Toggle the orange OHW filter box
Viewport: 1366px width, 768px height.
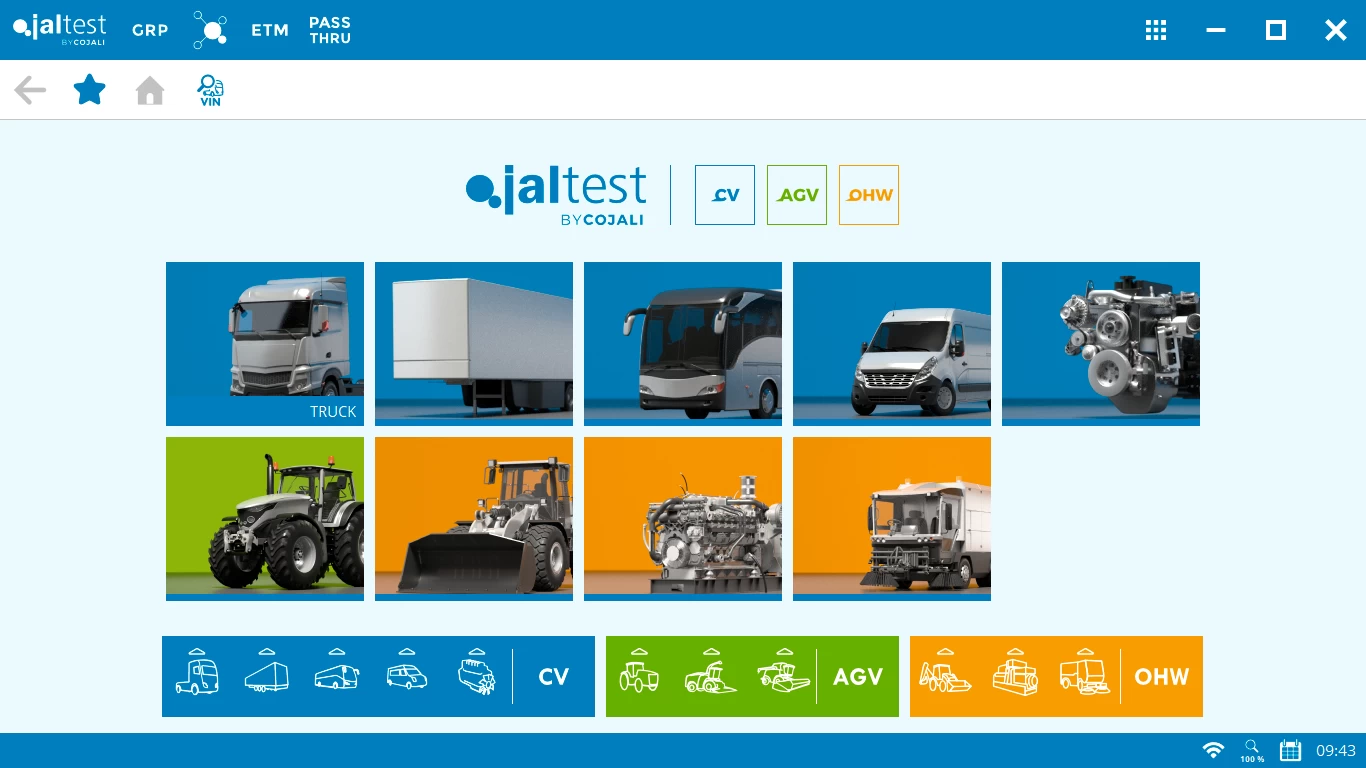(x=869, y=195)
